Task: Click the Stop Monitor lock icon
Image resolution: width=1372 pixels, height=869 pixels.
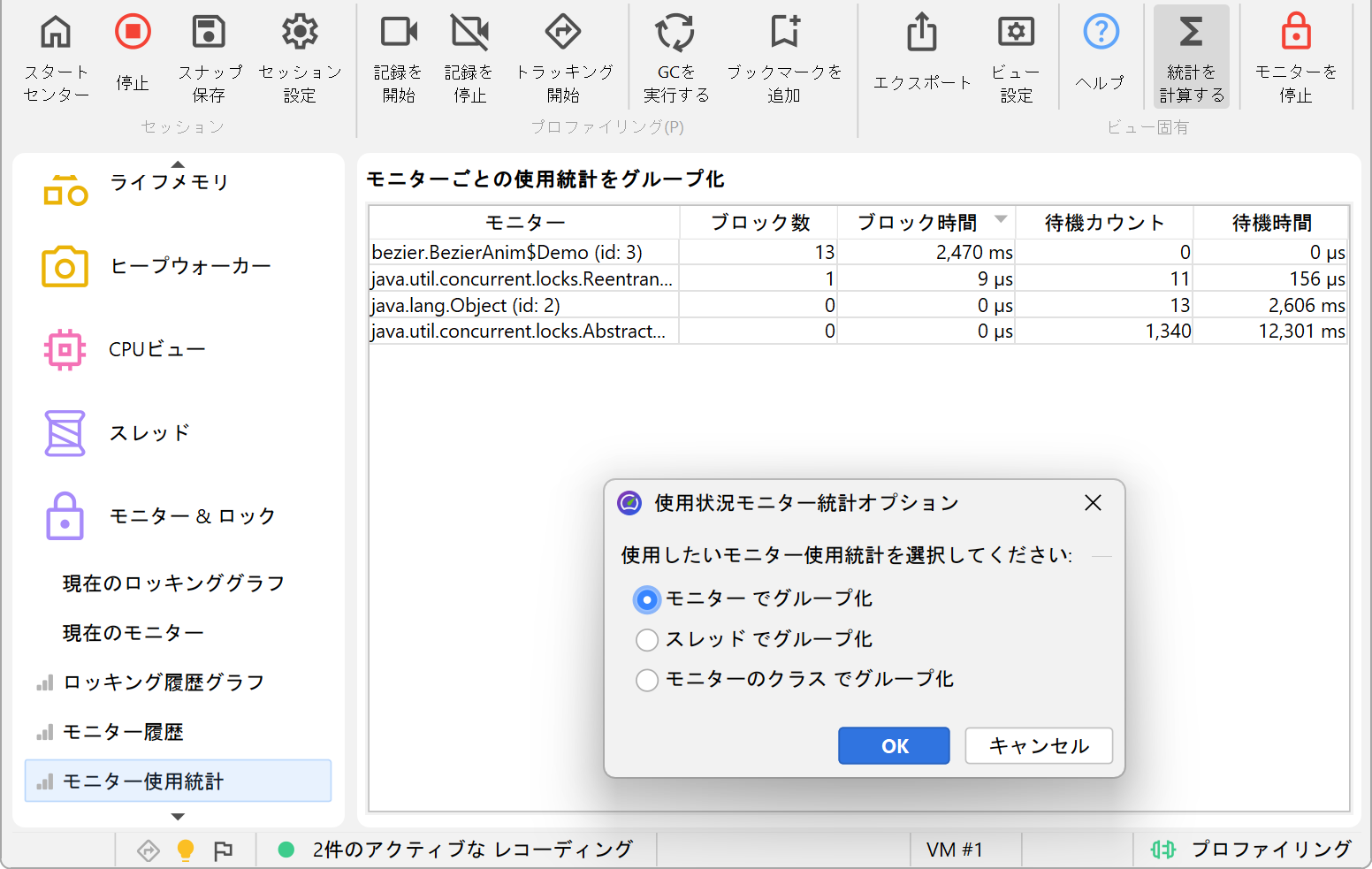Action: [x=1295, y=33]
